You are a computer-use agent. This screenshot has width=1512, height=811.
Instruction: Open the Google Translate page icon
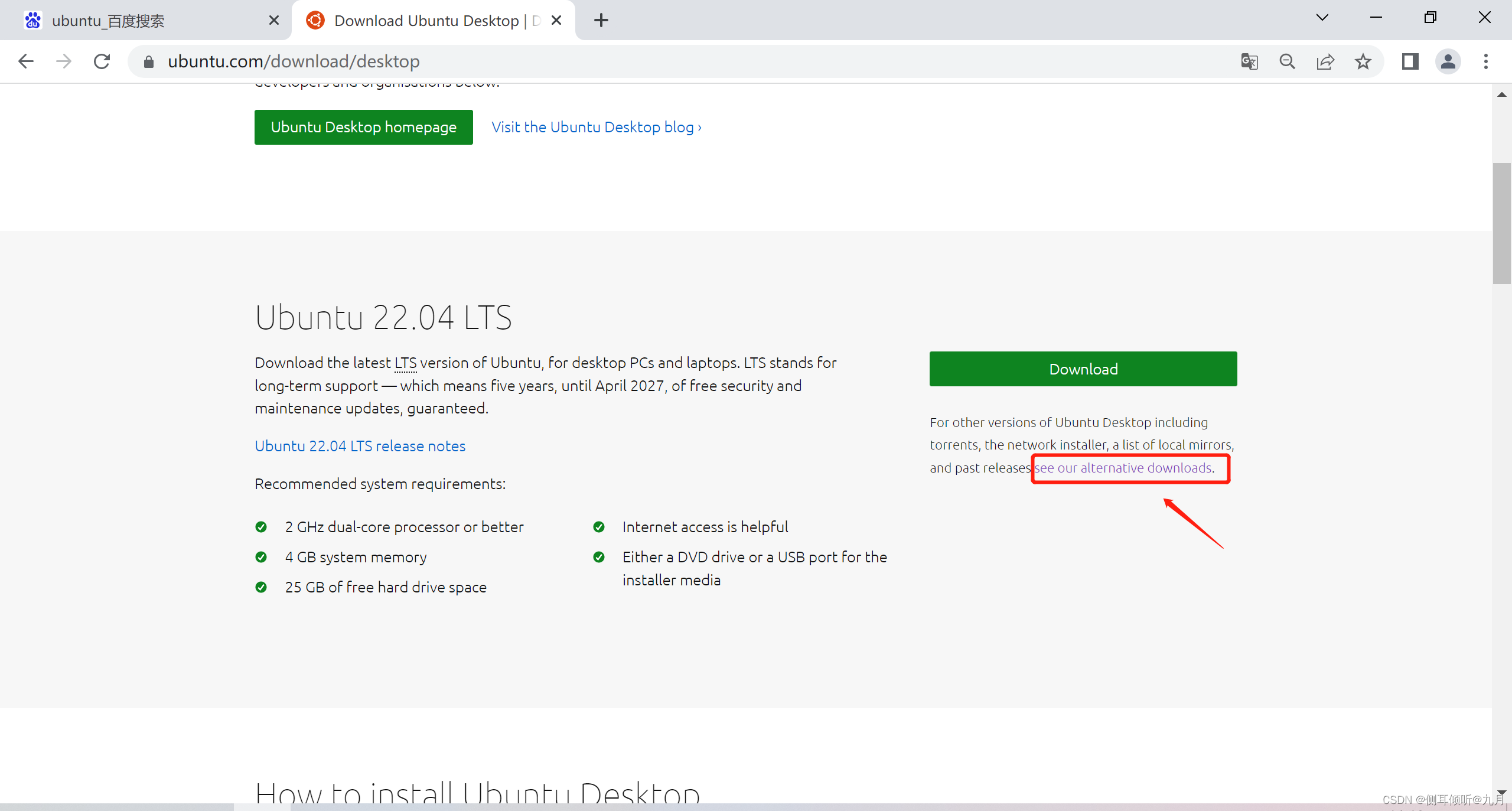pyautogui.click(x=1249, y=61)
